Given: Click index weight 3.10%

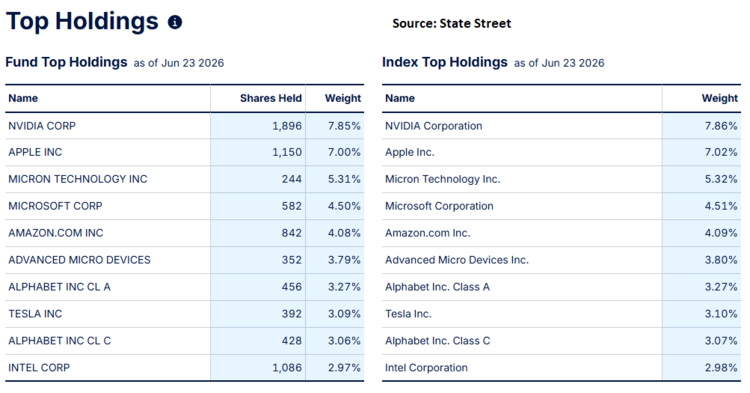Looking at the screenshot, I should [721, 314].
